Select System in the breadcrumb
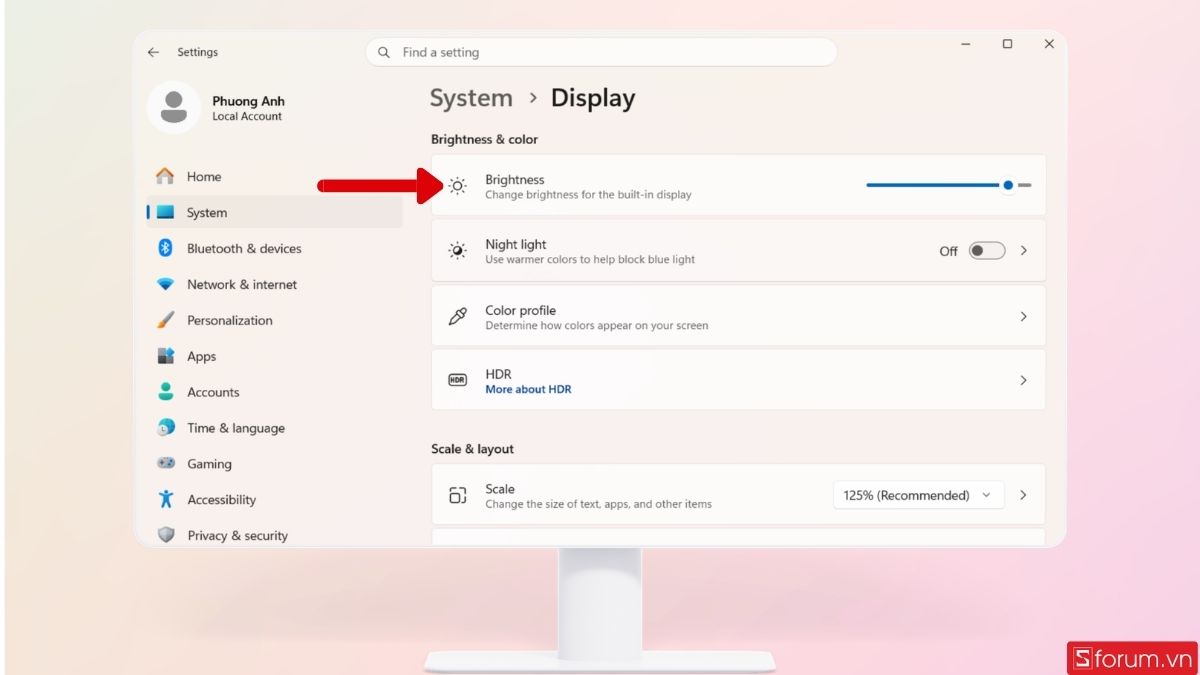The height and width of the screenshot is (675, 1200). click(x=471, y=97)
